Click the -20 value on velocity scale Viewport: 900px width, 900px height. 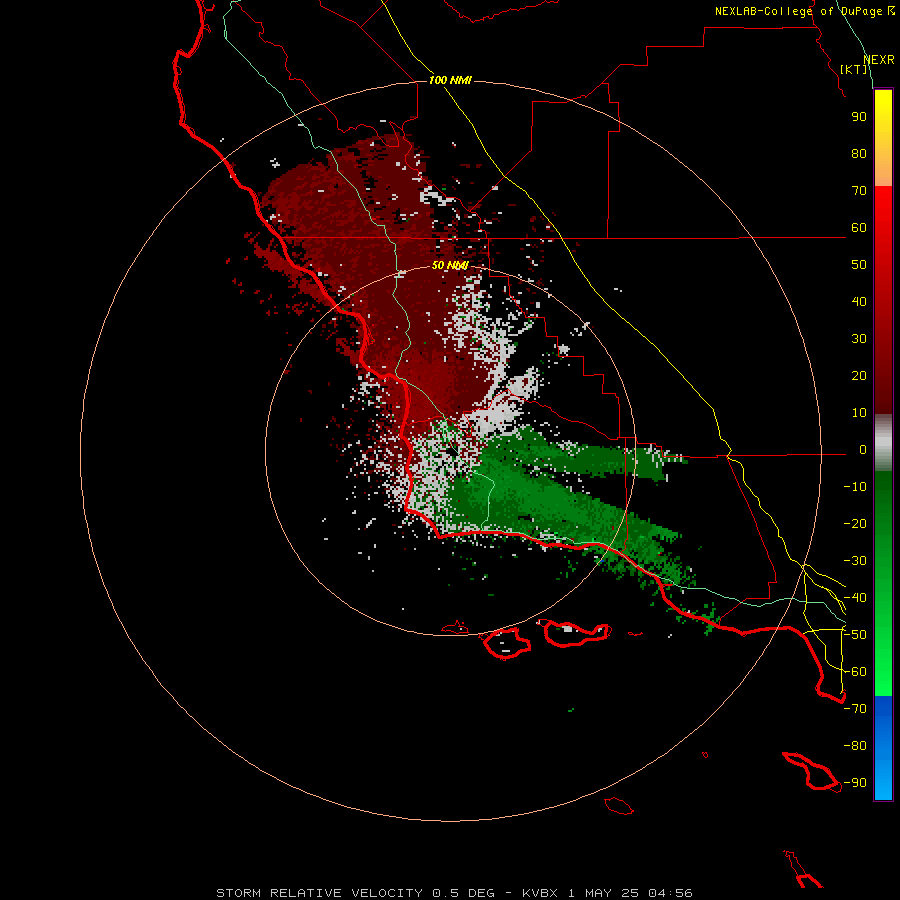855,523
